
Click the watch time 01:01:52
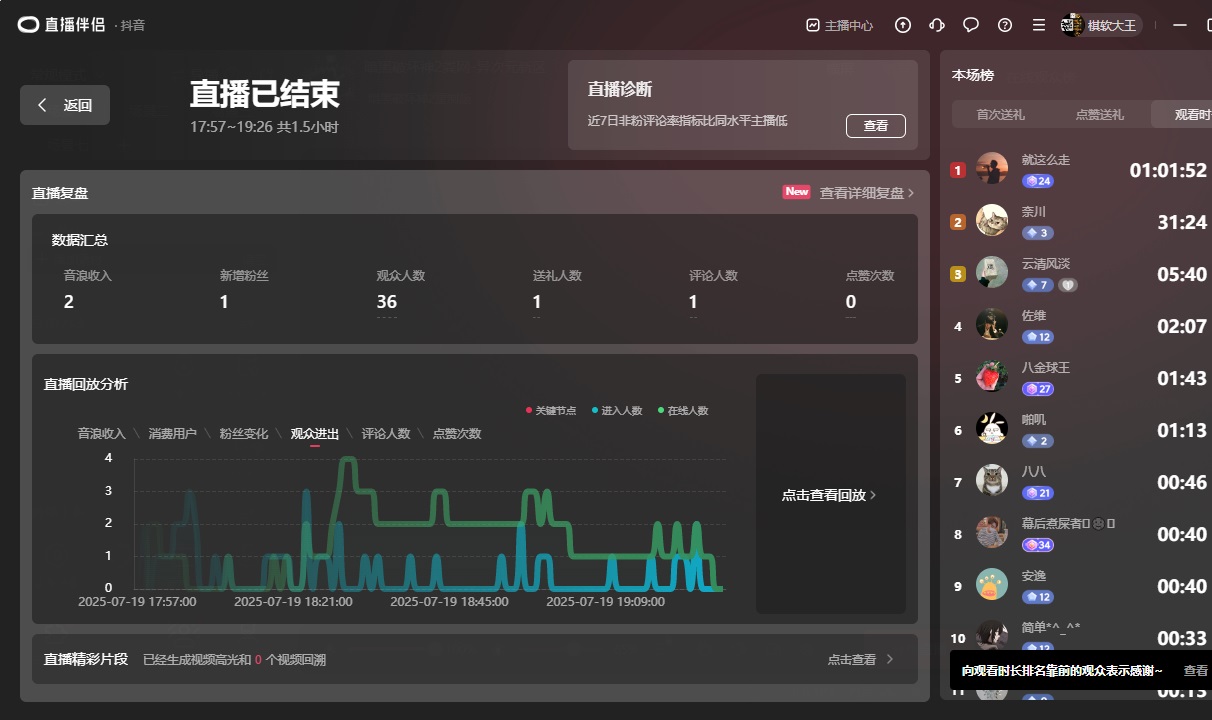(1168, 170)
